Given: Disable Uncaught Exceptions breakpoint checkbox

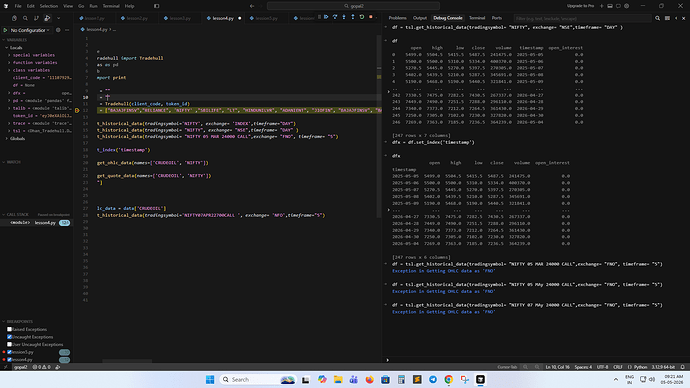Looking at the screenshot, I should coord(9,337).
